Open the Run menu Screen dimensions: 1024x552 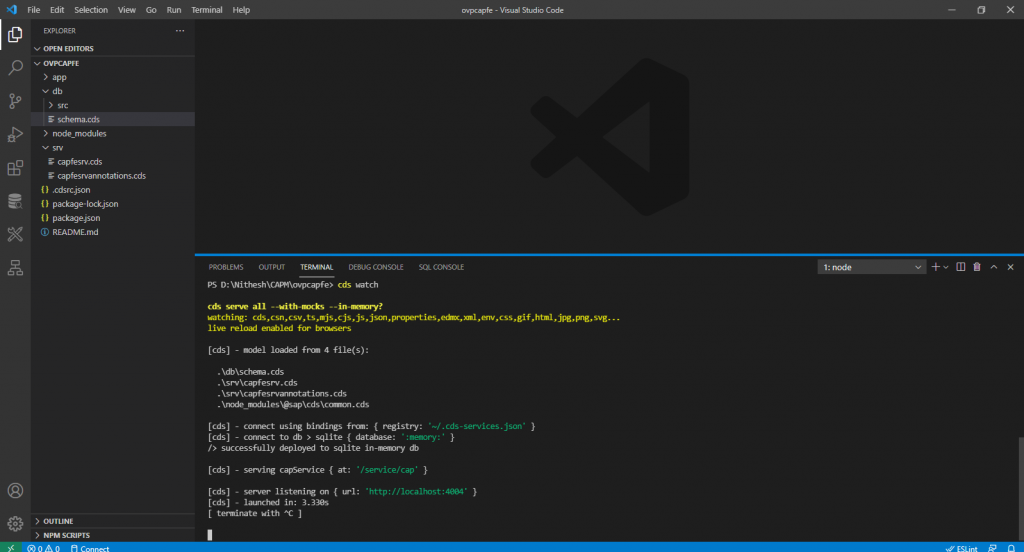pos(174,10)
